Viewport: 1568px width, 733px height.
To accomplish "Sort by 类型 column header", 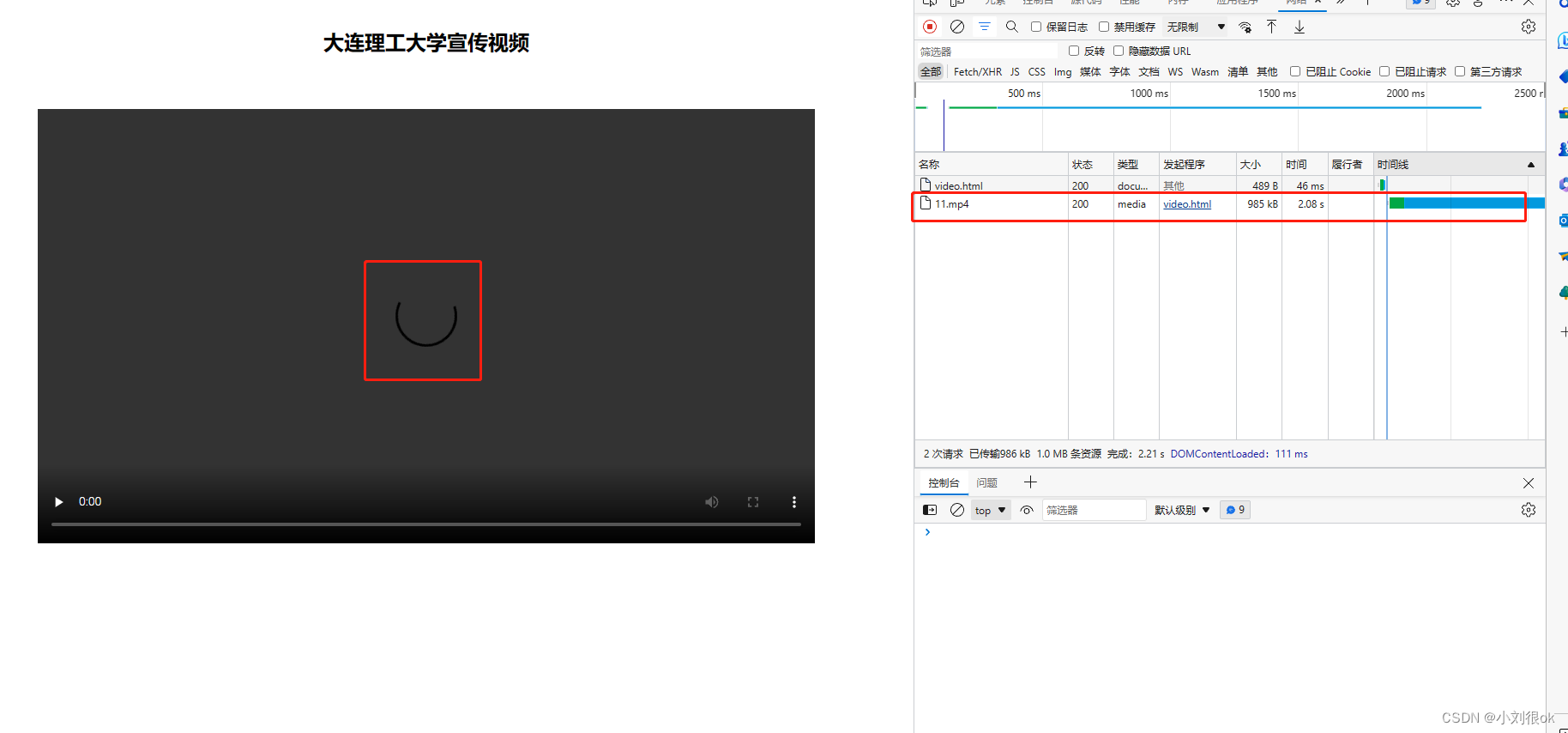I will [x=1137, y=165].
